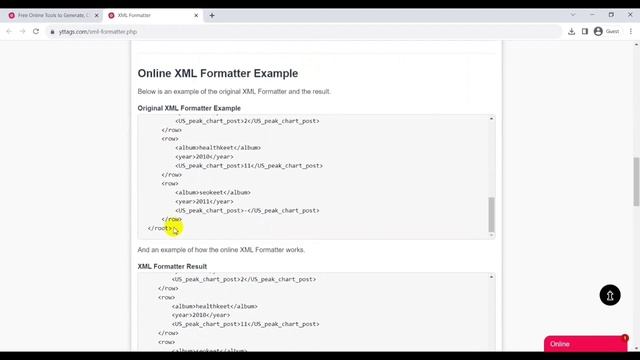Click the closing </root> tag text
Image resolution: width=640 pixels, height=360 pixels.
coord(160,228)
